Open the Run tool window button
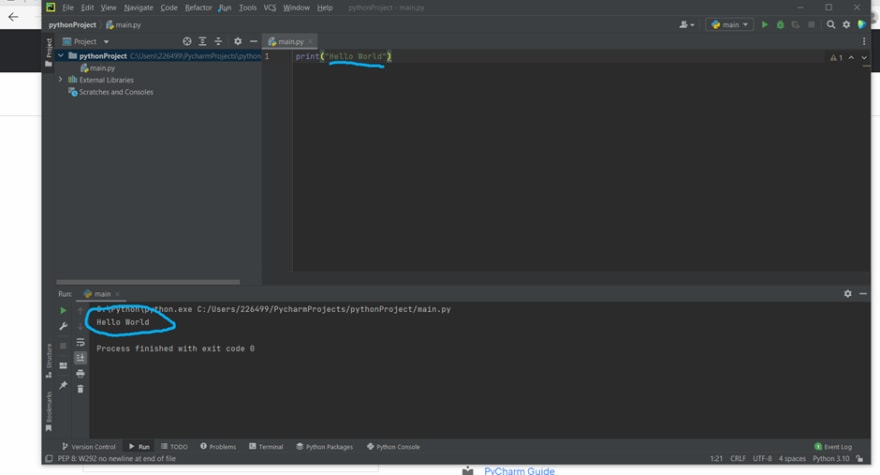The width and height of the screenshot is (880, 475). coord(139,447)
